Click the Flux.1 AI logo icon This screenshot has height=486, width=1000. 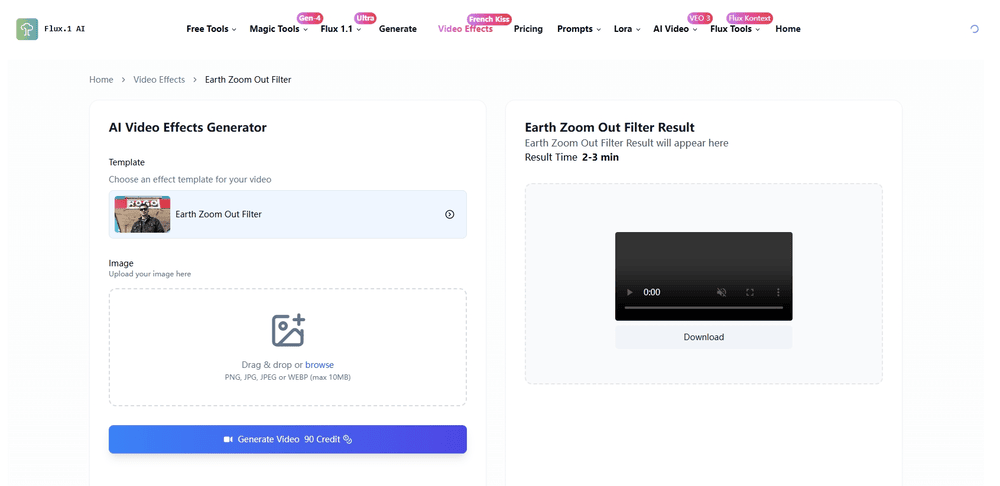(27, 29)
